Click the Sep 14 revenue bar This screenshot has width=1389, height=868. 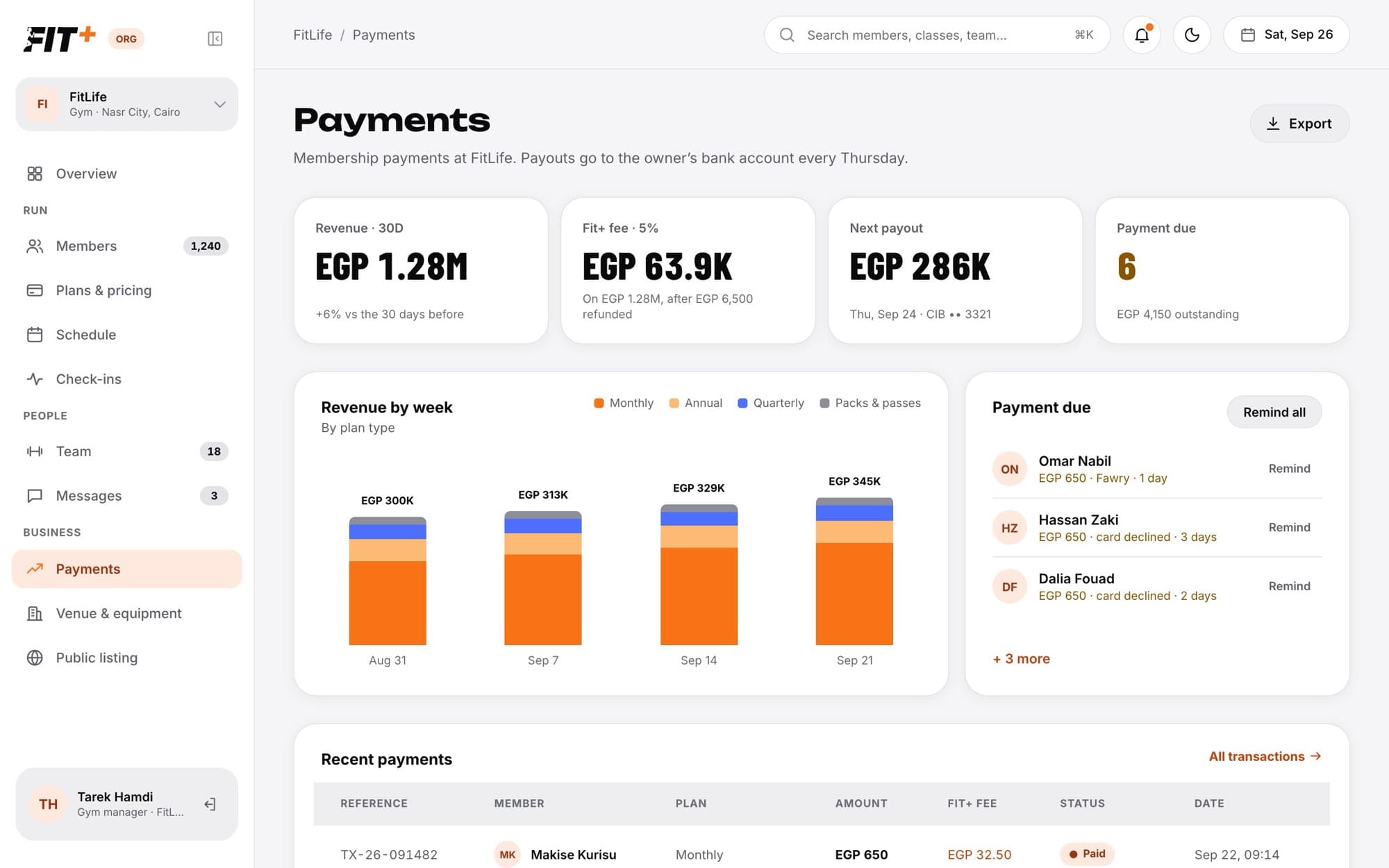click(699, 575)
